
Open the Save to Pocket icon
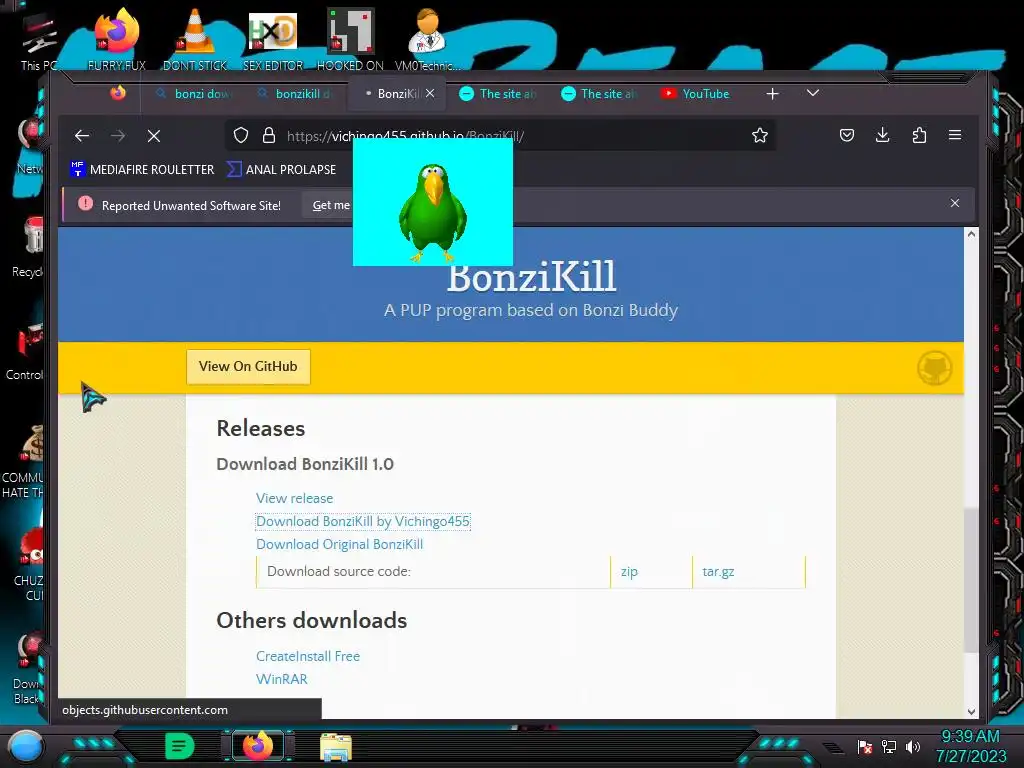click(x=847, y=135)
